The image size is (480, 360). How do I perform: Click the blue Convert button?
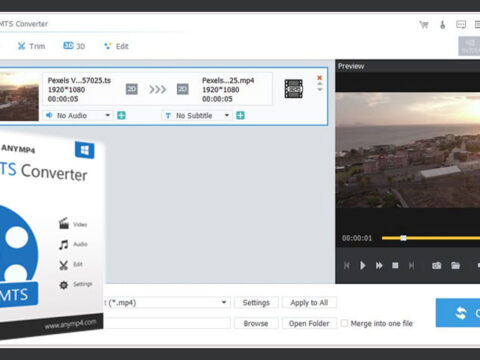(x=458, y=313)
